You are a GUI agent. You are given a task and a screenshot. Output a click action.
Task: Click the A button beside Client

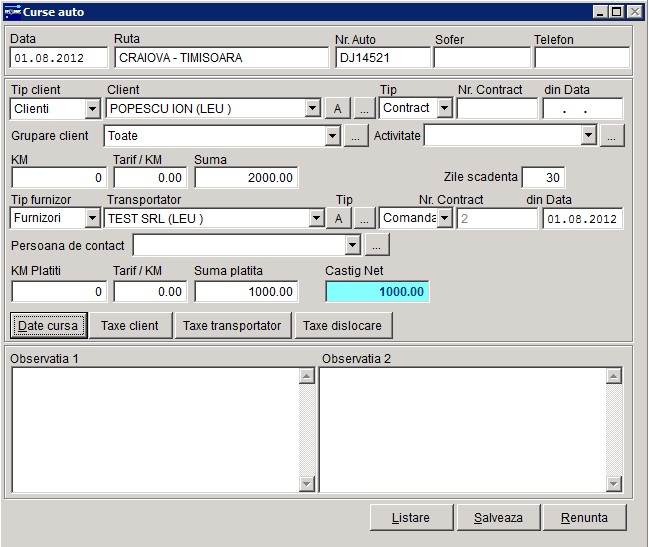point(338,109)
